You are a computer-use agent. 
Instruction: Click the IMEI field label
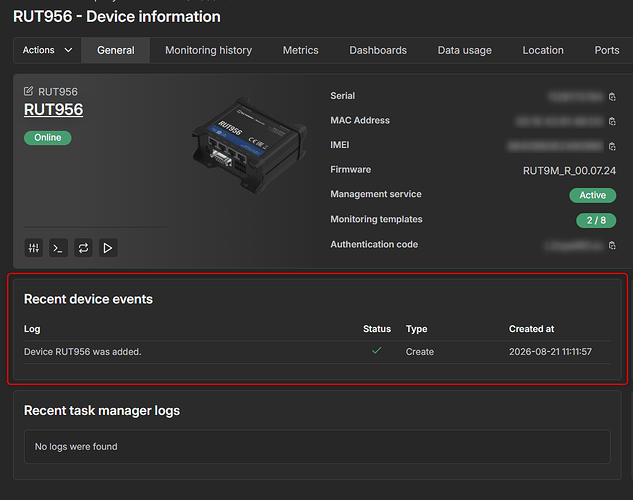coord(340,145)
